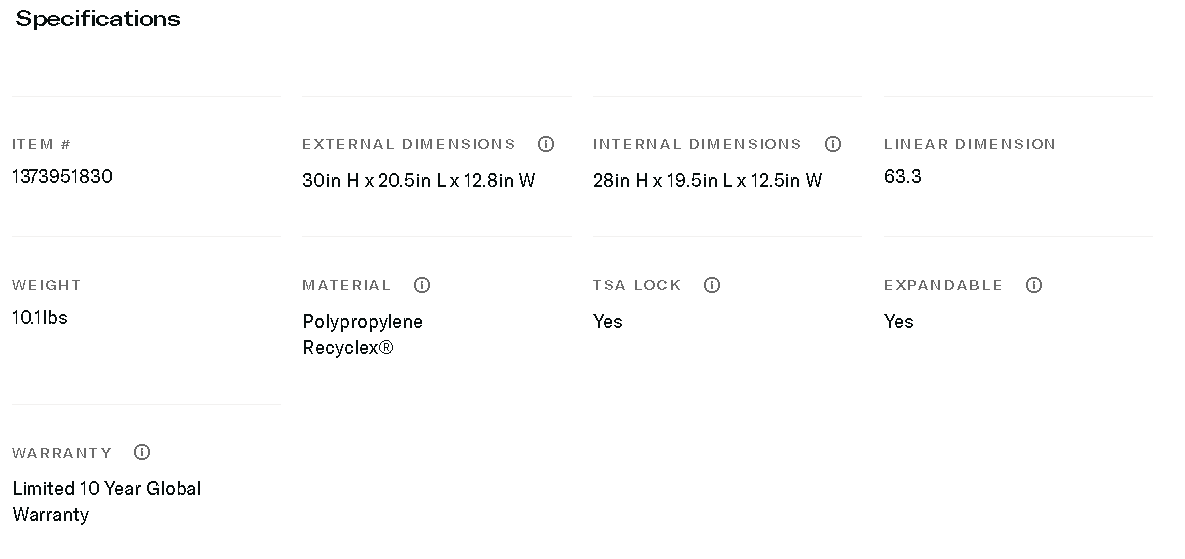Click the Yes value under TSA Lock
This screenshot has height=559, width=1185.
pyautogui.click(x=607, y=321)
